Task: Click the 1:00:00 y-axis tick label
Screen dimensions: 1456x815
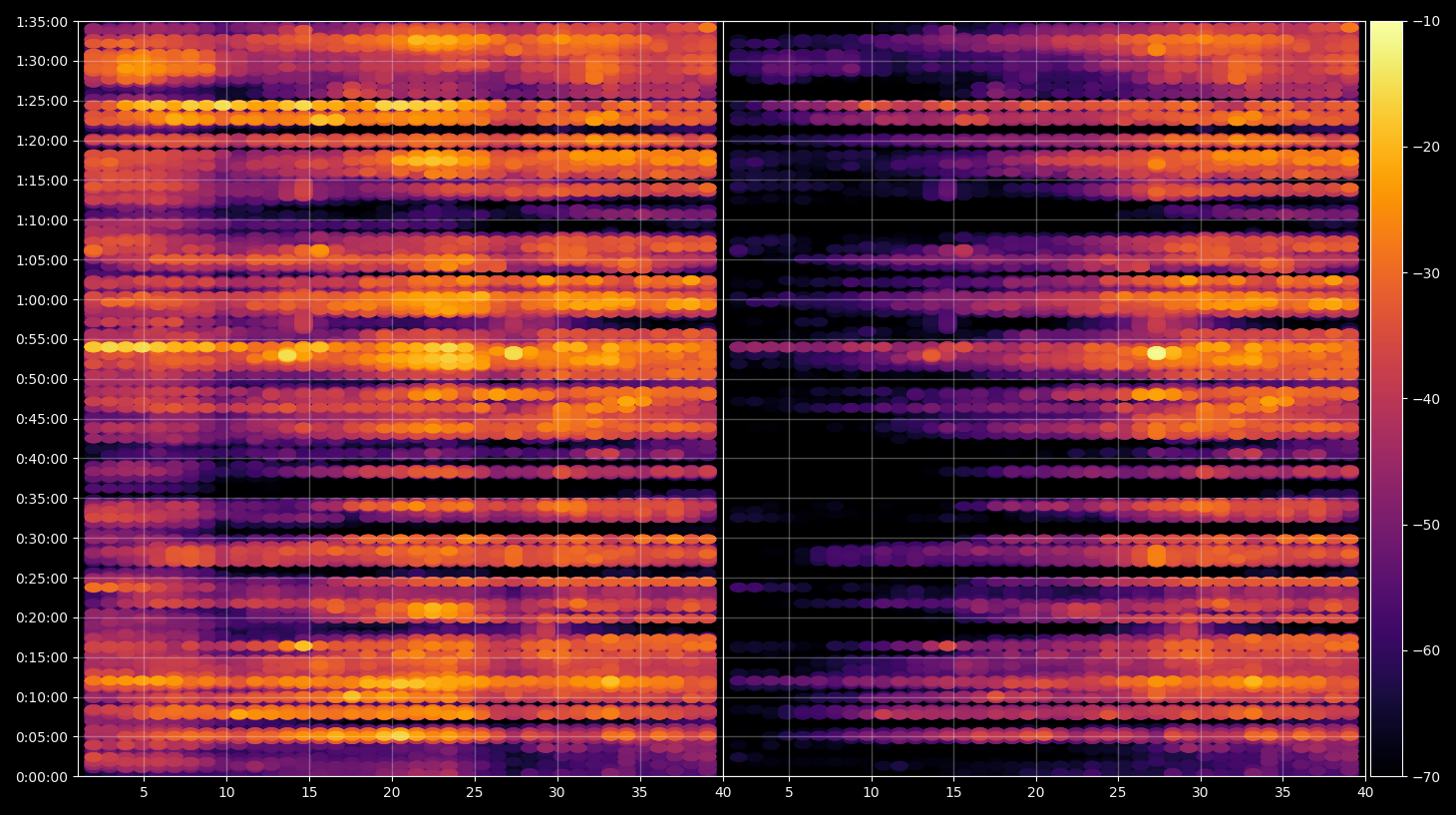Action: [x=42, y=300]
